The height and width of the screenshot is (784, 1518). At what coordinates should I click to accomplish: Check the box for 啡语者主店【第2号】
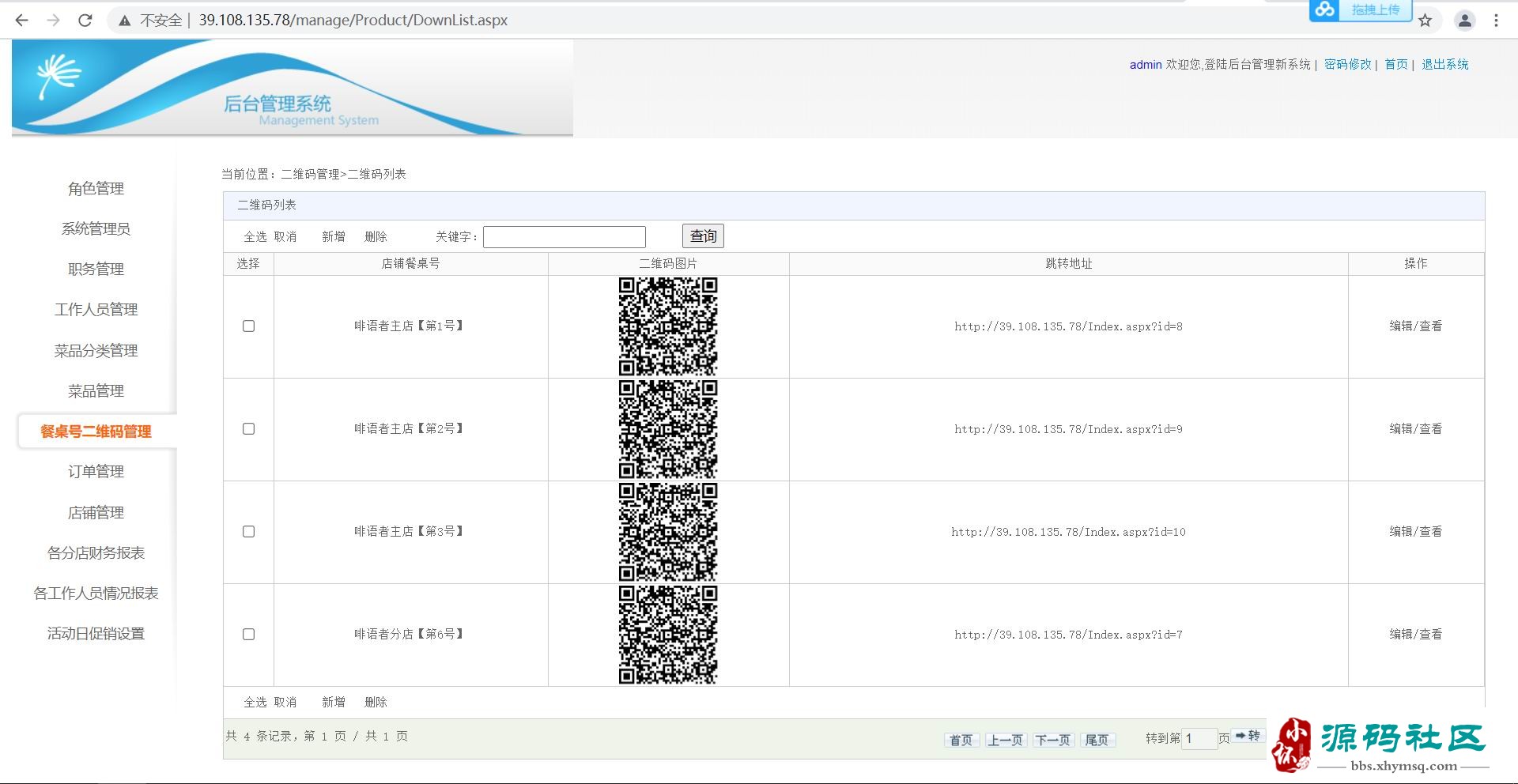248,428
